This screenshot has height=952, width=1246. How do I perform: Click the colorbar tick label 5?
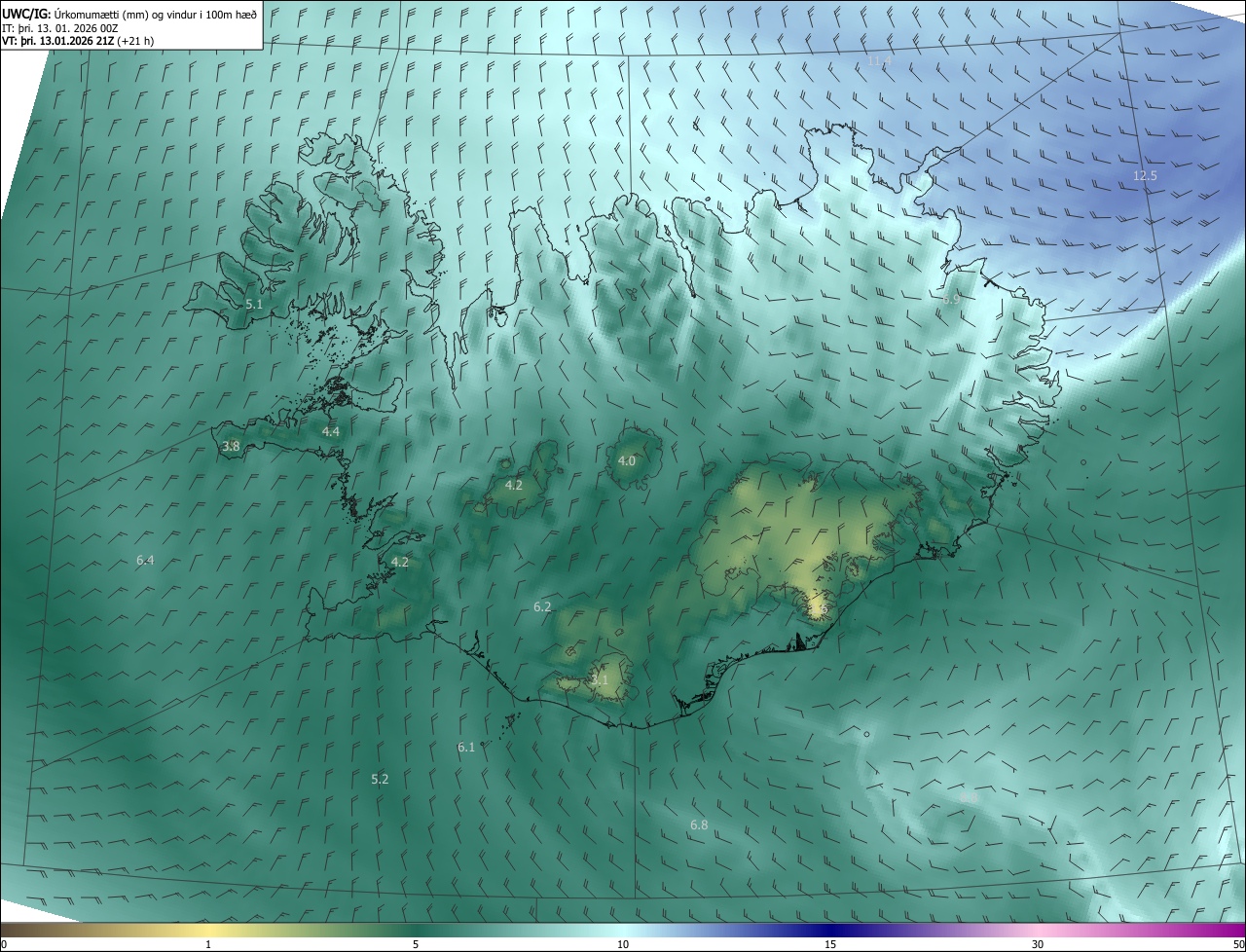pos(416,944)
